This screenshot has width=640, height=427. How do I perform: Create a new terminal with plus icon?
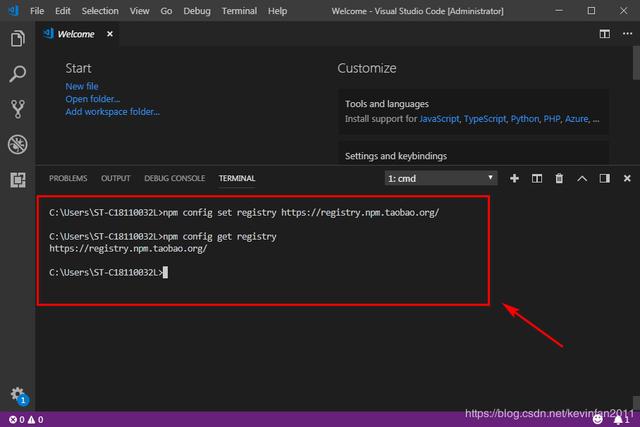point(514,178)
